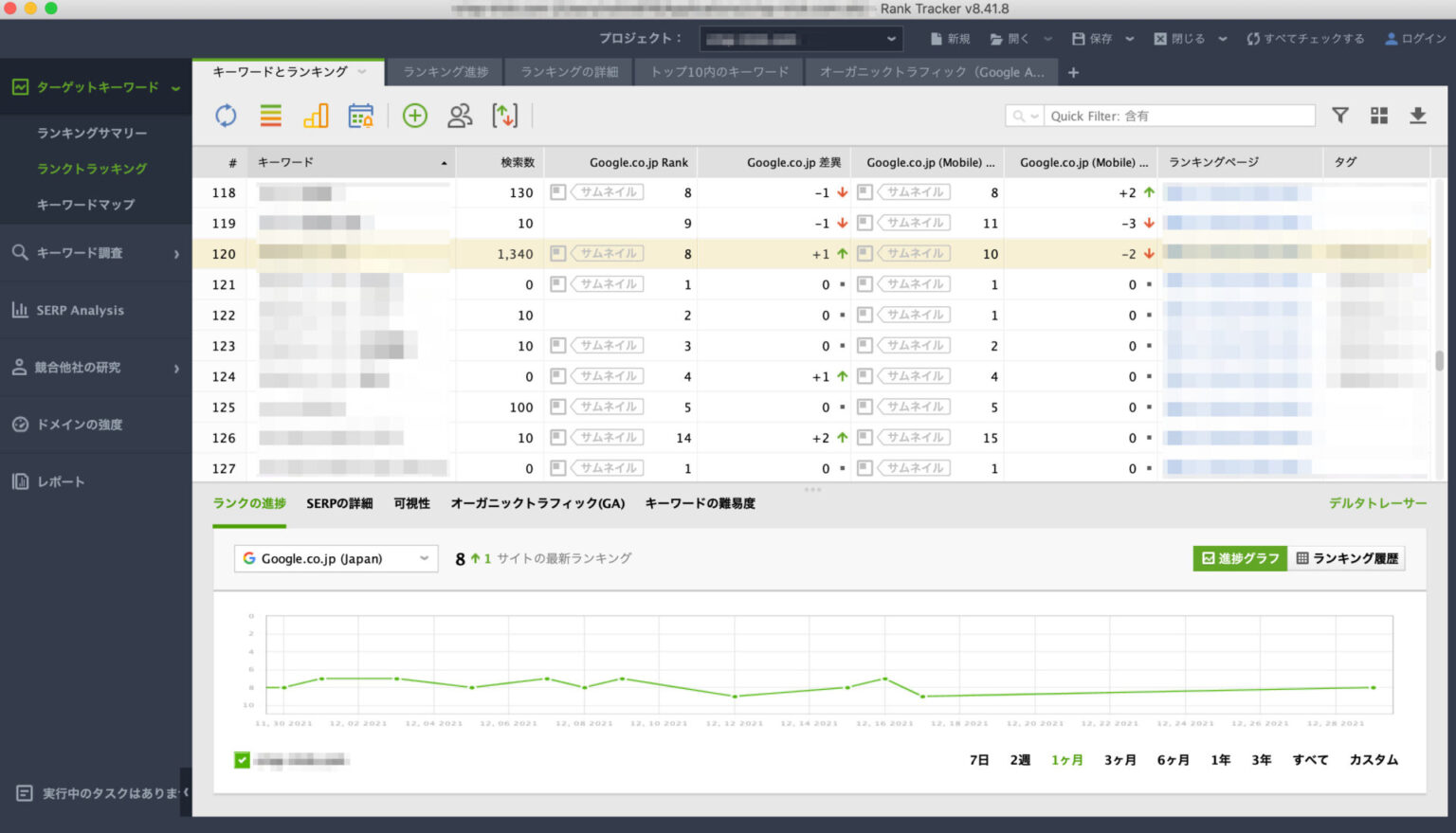Collapse the ターゲットキーワード chevron
1456x833 pixels.
[x=175, y=88]
